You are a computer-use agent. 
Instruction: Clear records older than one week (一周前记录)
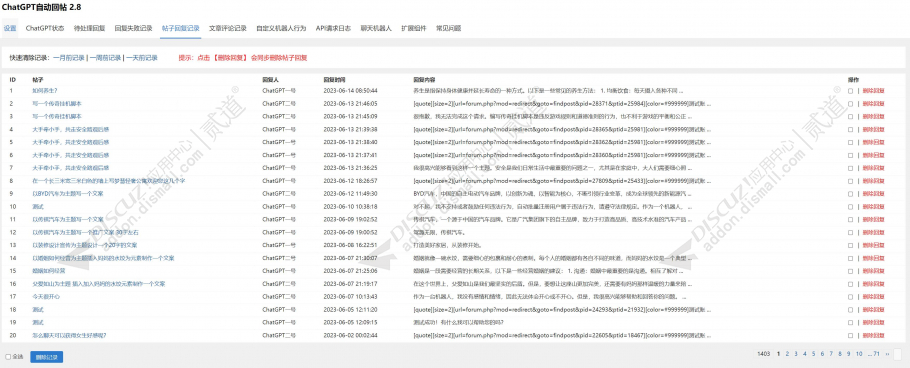(x=105, y=58)
